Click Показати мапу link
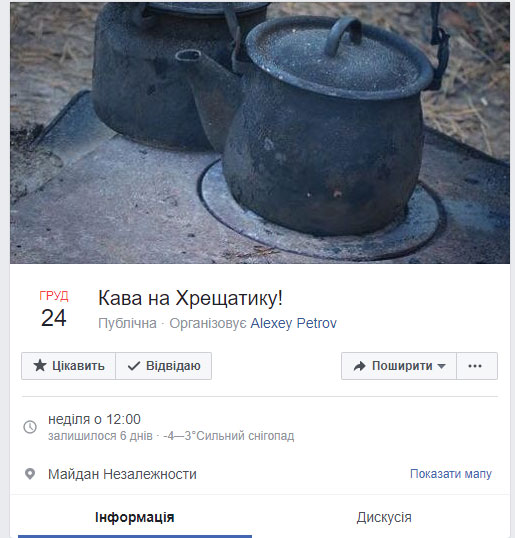The height and width of the screenshot is (538, 515). (x=451, y=474)
